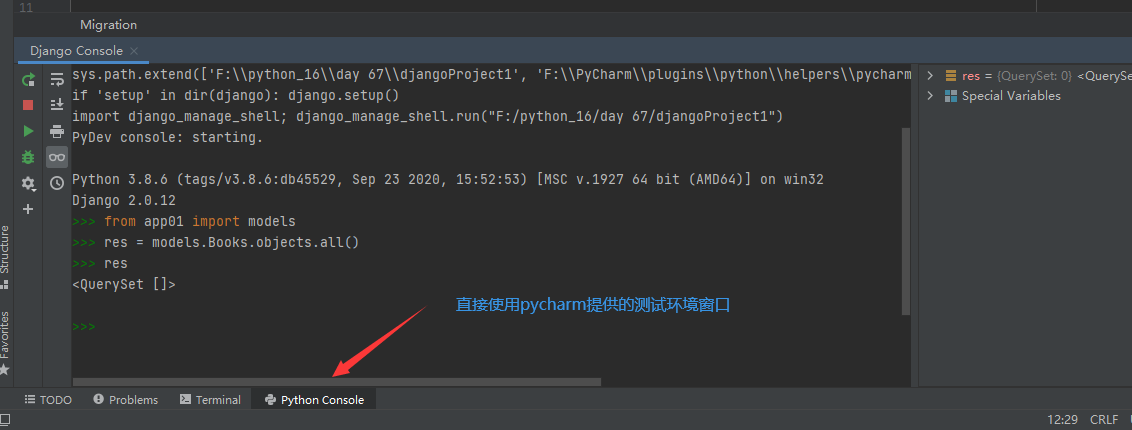The width and height of the screenshot is (1132, 430).
Task: Select the res QuerySet variable row
Action: (x=1025, y=76)
